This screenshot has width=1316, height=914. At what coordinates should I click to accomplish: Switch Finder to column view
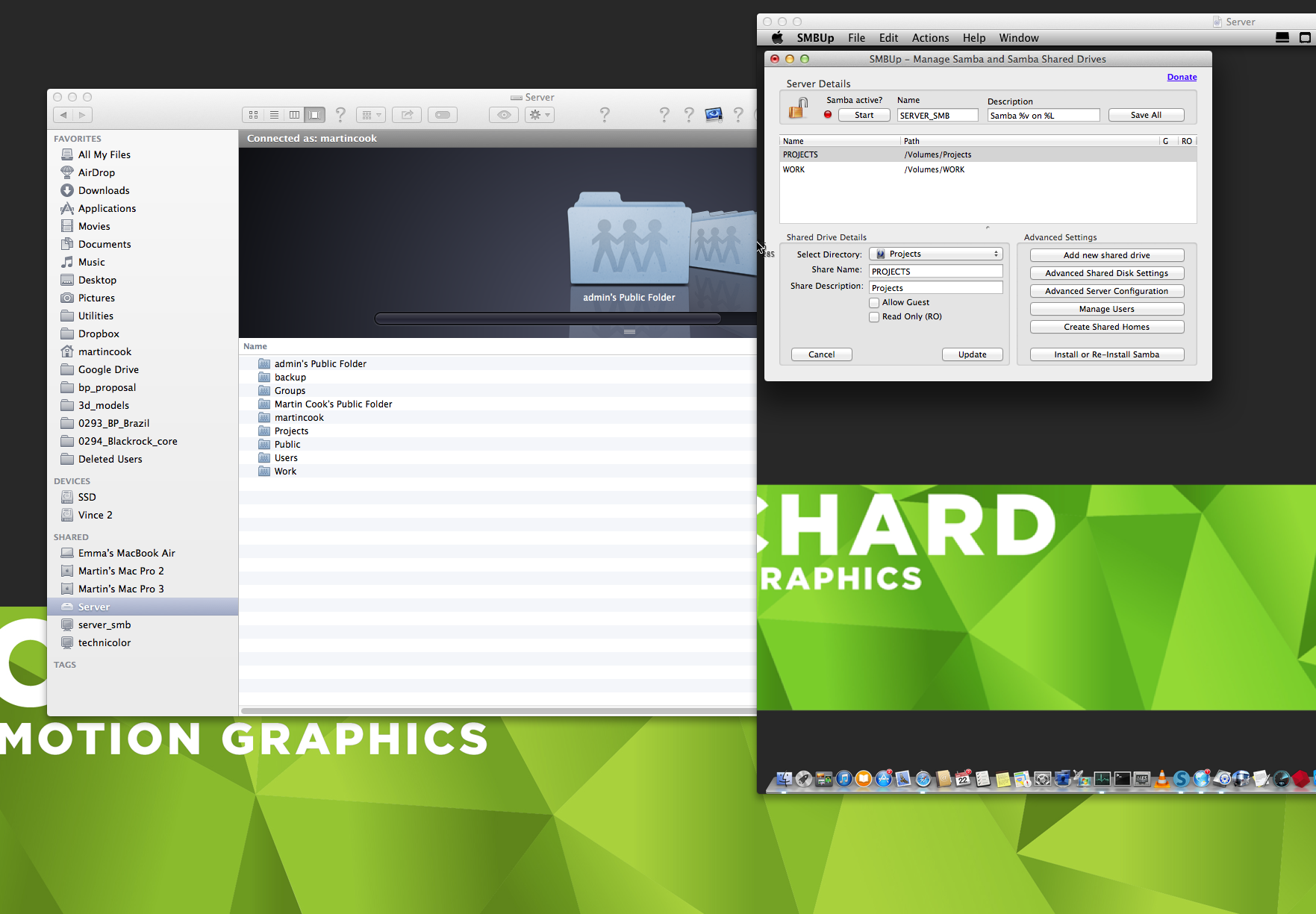(x=294, y=115)
